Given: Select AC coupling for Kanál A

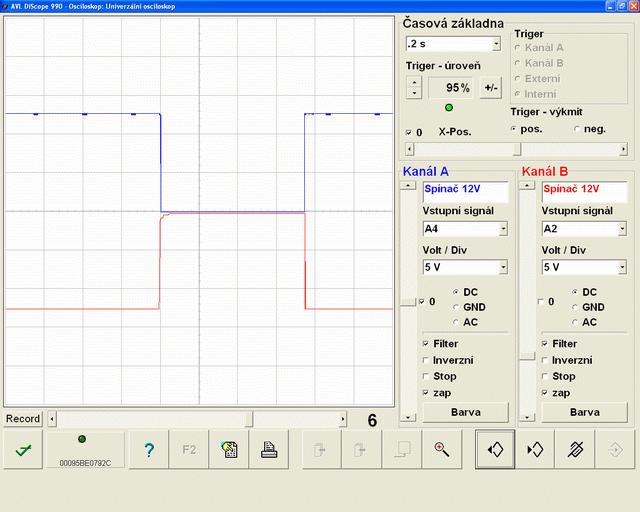Looking at the screenshot, I should coord(456,322).
